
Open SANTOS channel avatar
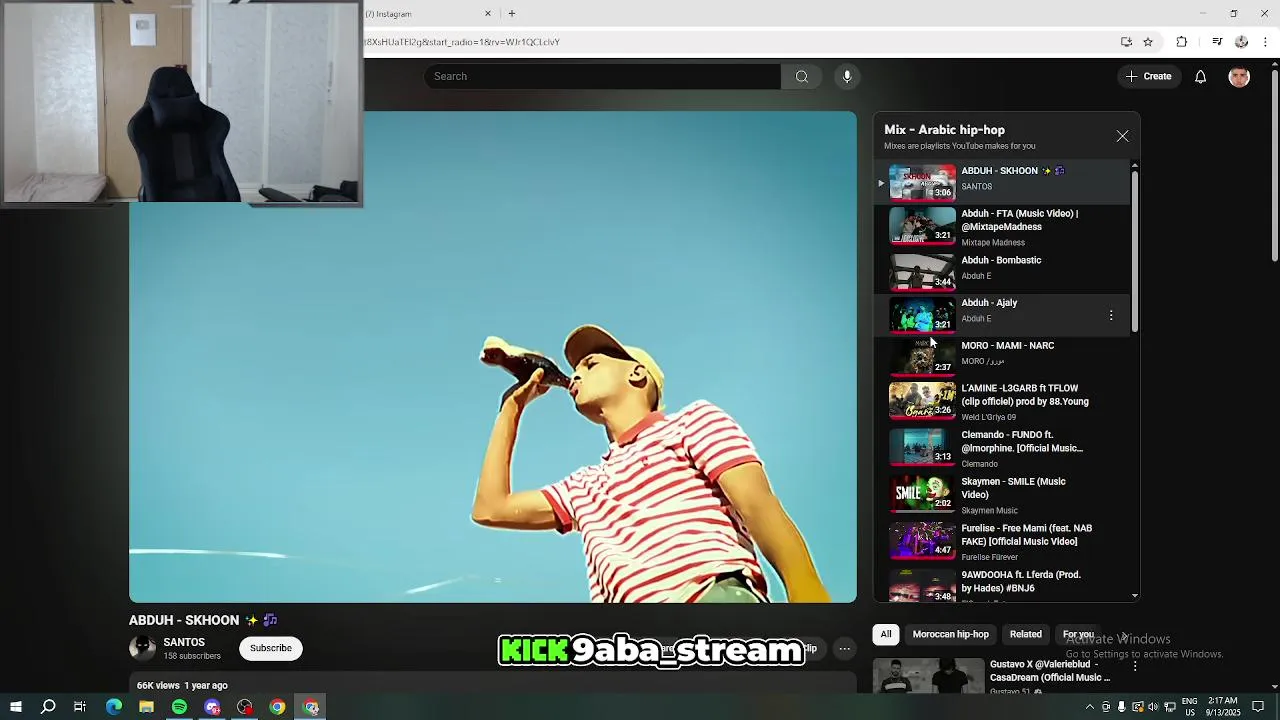pos(143,648)
